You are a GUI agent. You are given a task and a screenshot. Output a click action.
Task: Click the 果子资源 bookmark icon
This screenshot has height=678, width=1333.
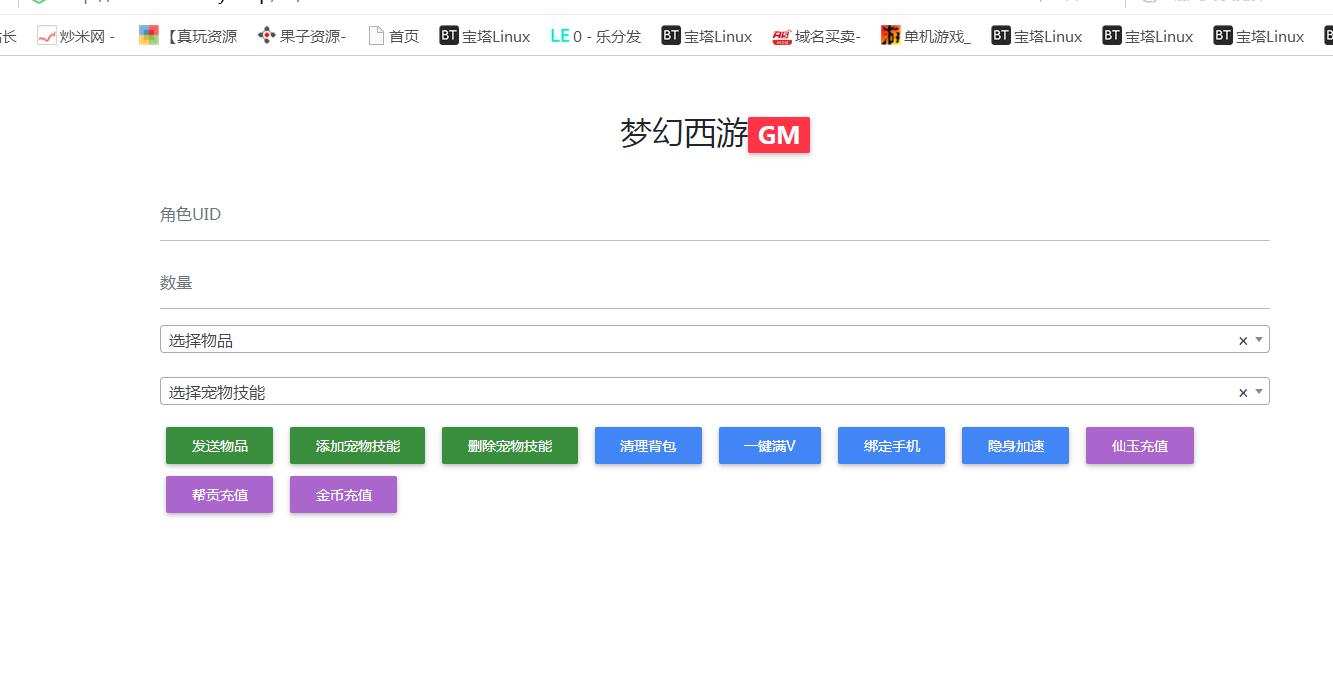click(x=266, y=36)
